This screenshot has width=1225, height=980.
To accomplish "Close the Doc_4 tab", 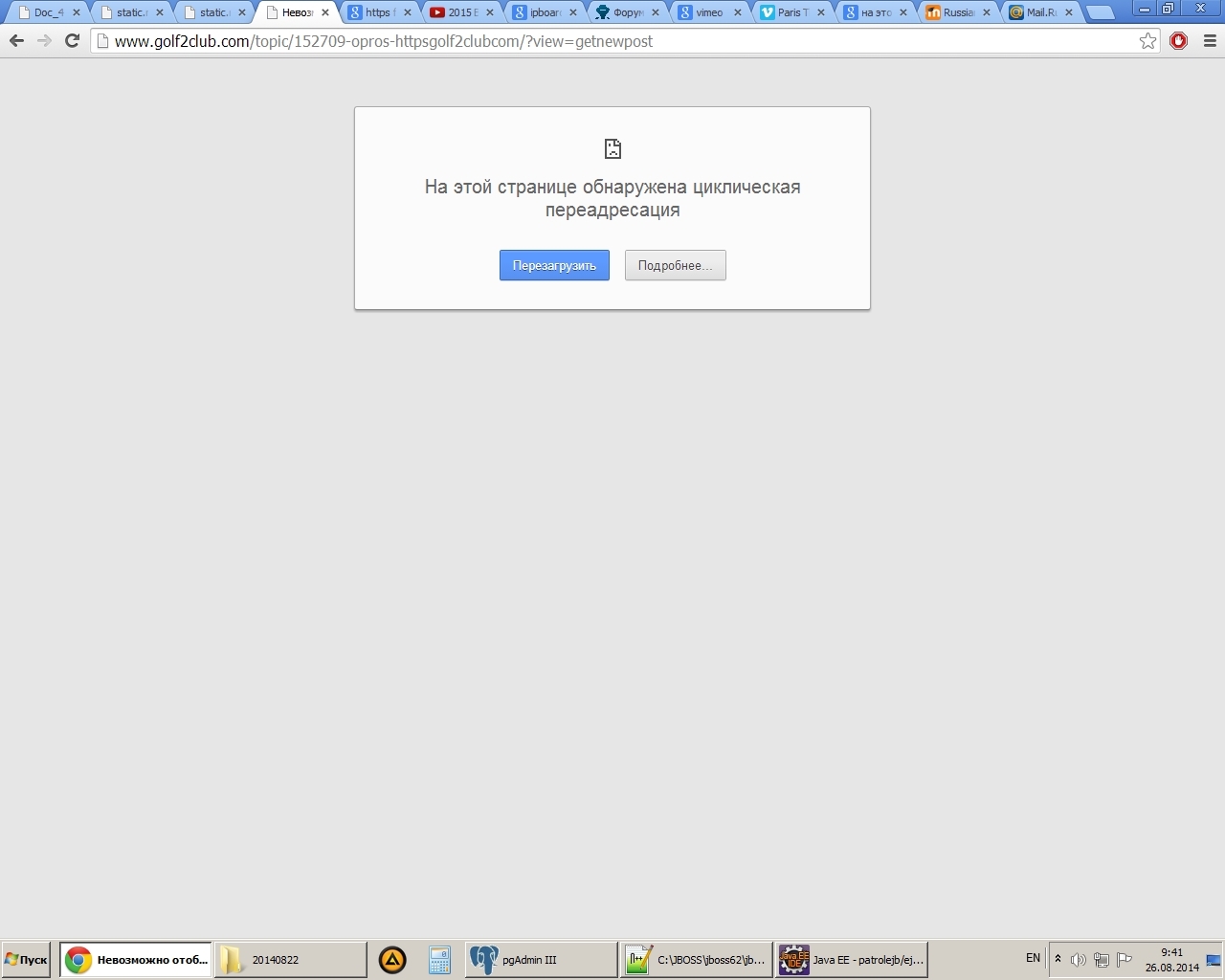I will [77, 12].
